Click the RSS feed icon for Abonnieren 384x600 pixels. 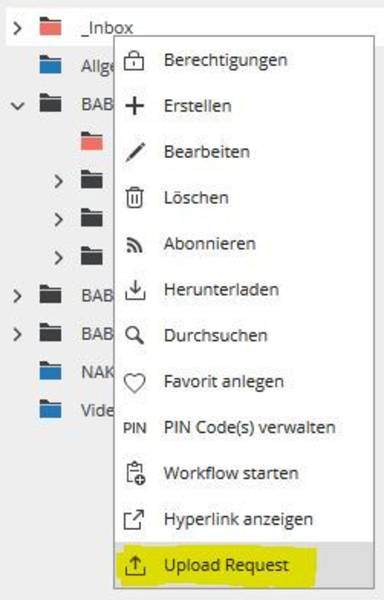tap(135, 245)
